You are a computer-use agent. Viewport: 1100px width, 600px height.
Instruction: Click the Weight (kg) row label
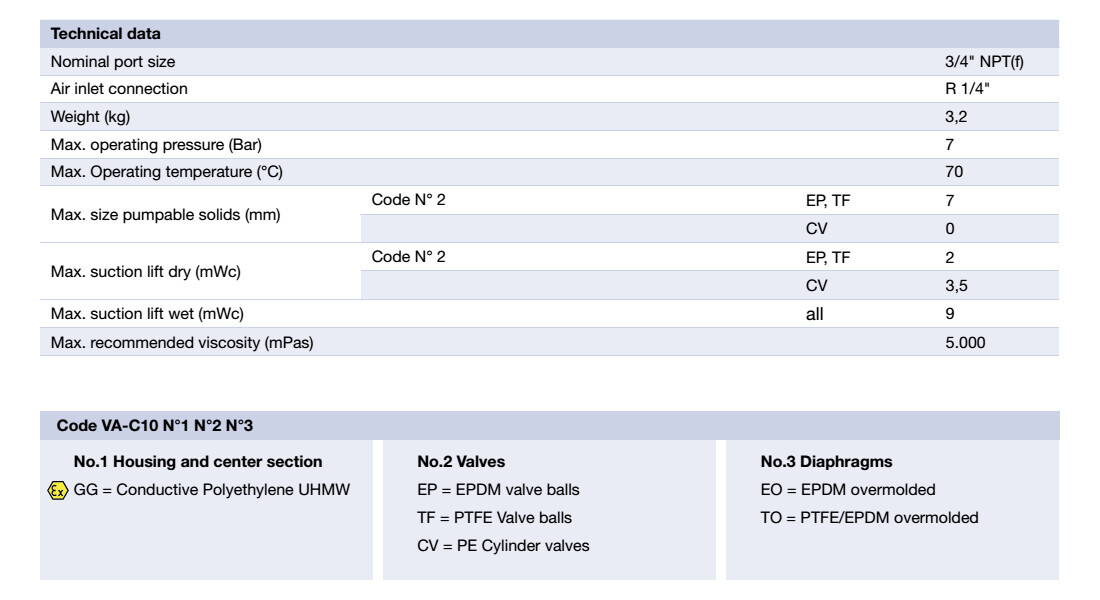[90, 116]
